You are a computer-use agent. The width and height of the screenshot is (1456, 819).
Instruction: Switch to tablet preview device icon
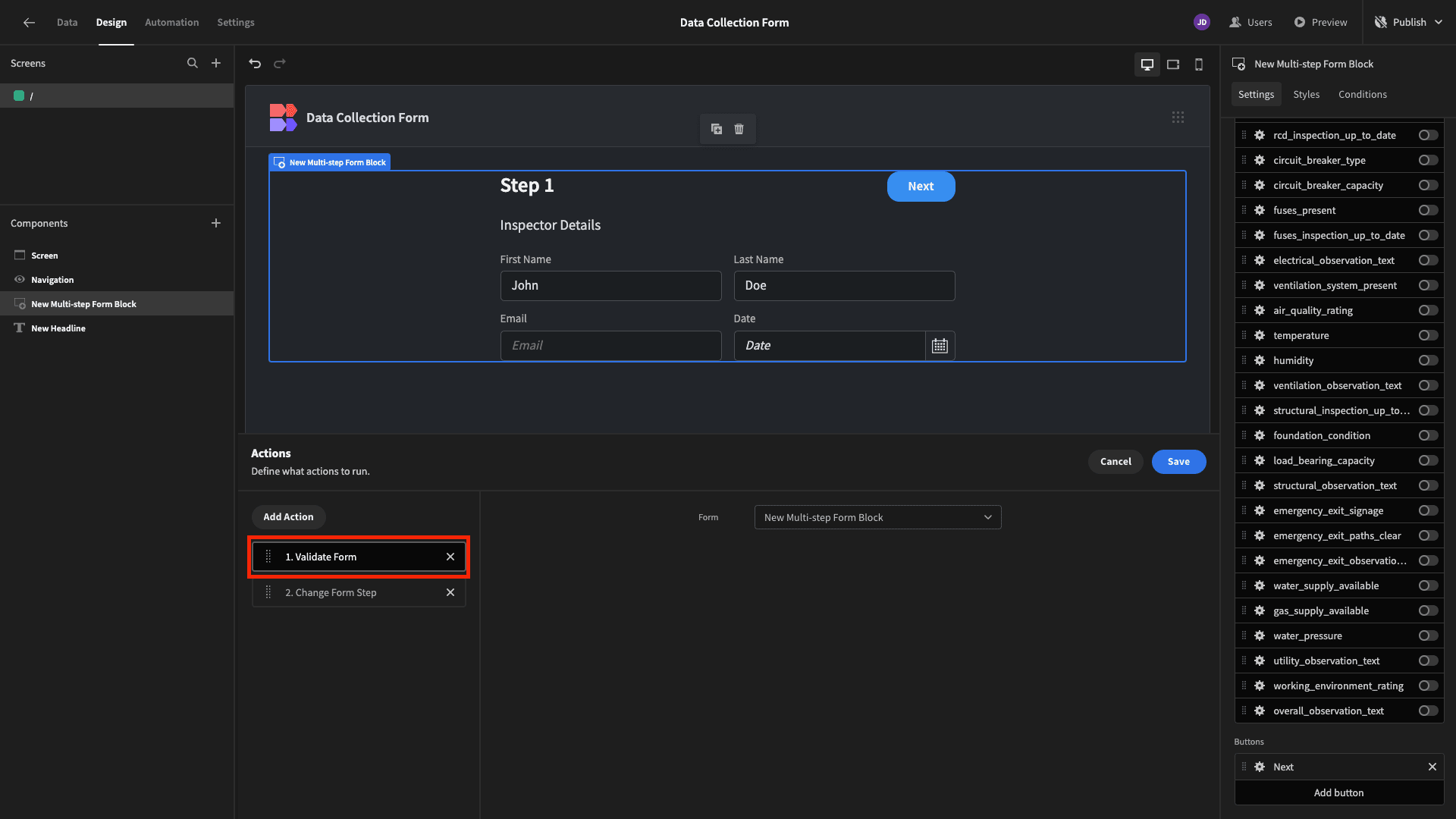click(x=1173, y=64)
